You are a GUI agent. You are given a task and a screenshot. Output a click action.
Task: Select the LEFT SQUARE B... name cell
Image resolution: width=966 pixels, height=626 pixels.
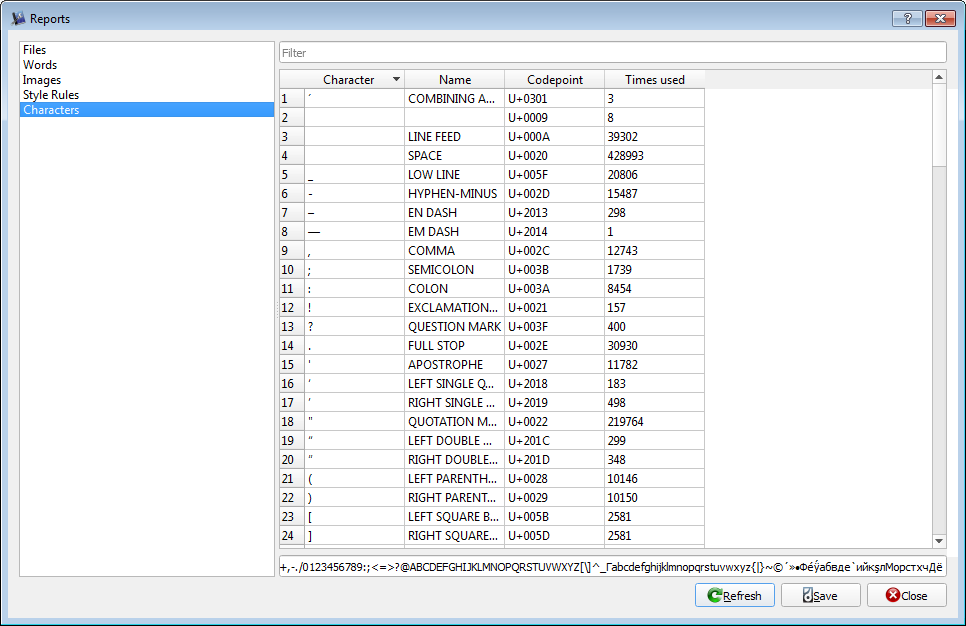pyautogui.click(x=455, y=516)
